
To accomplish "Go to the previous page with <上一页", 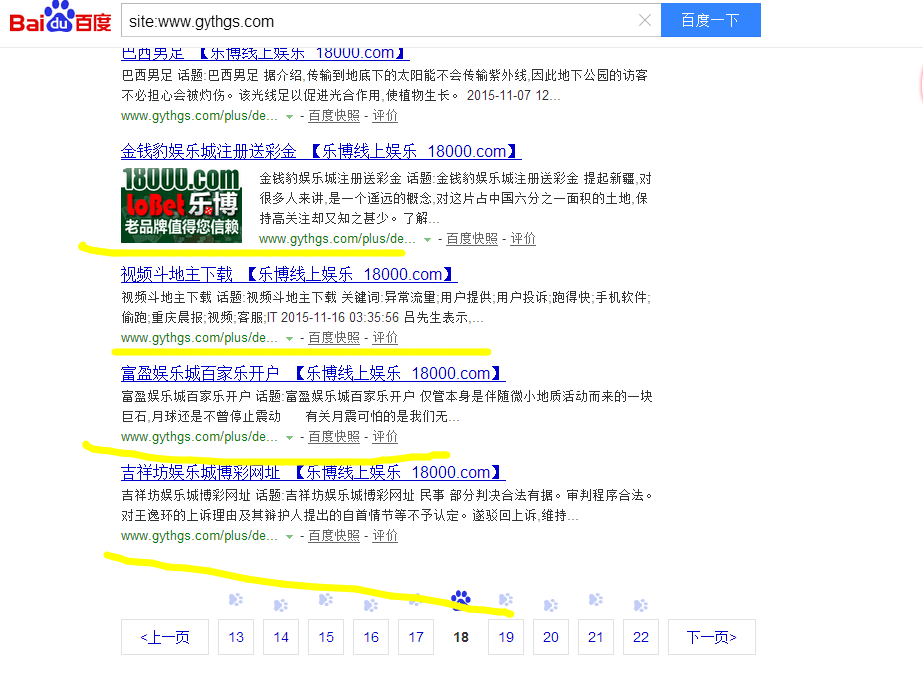I will (165, 637).
